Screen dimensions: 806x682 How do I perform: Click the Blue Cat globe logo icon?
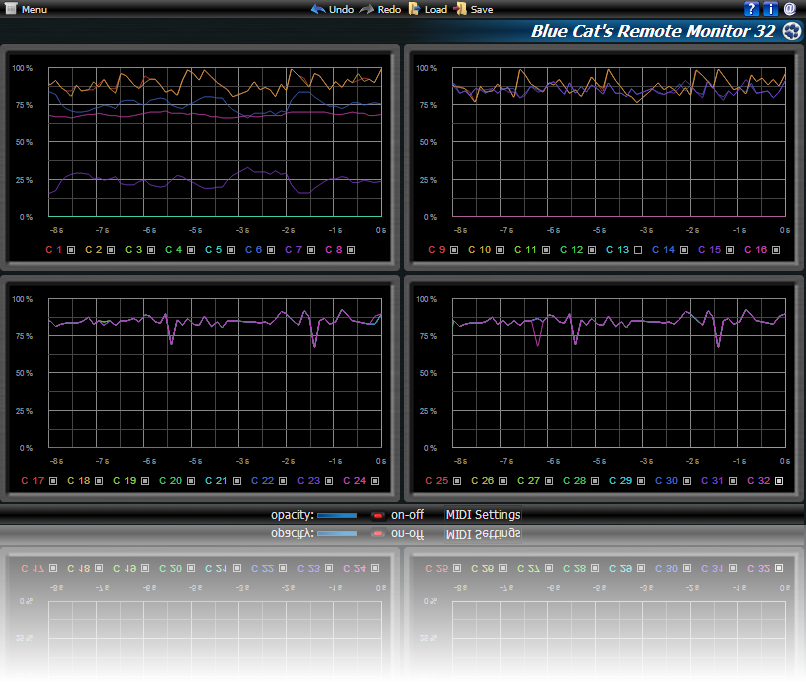coord(792,31)
